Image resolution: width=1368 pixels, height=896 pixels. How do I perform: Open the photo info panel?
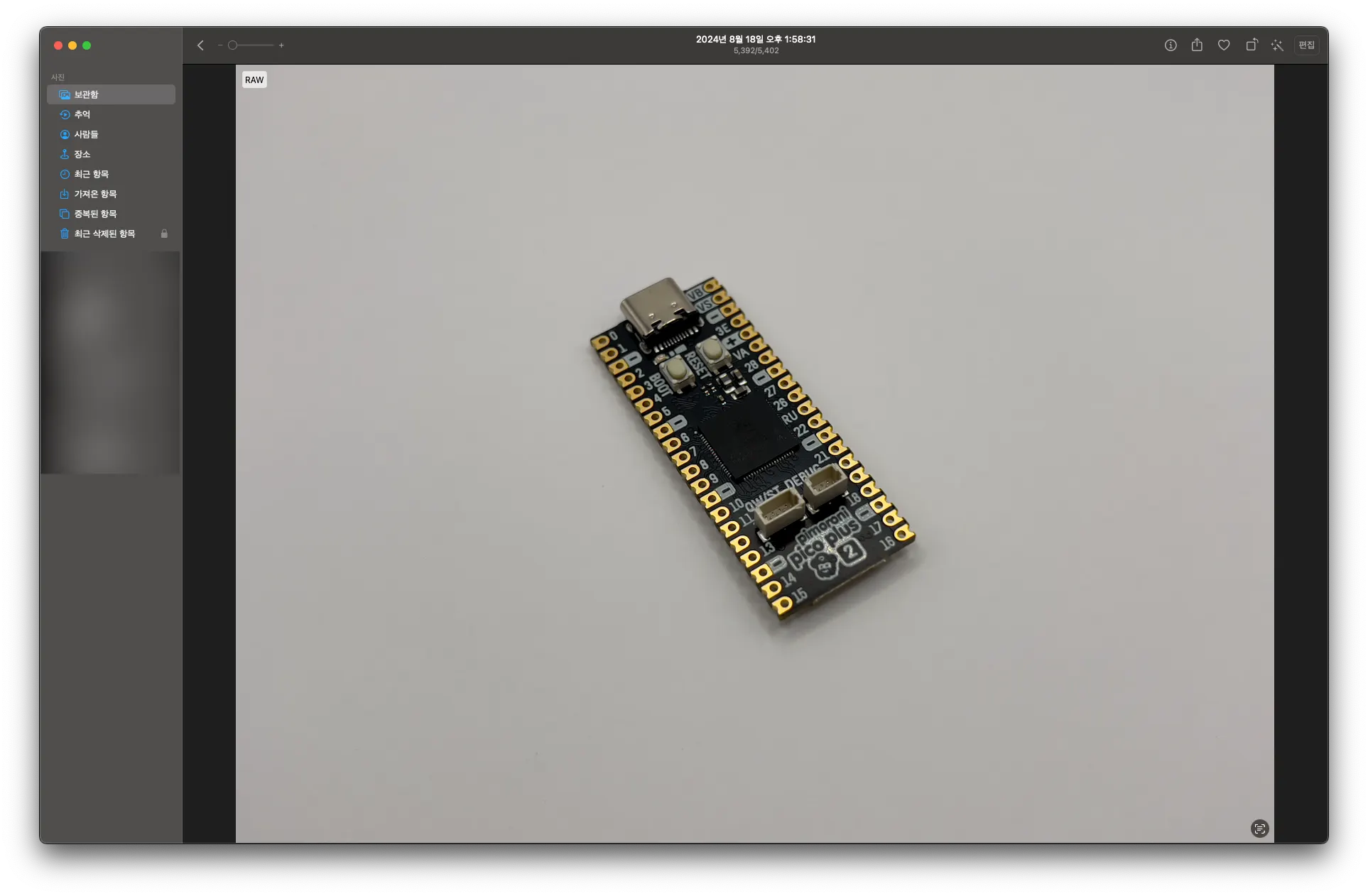point(1171,45)
